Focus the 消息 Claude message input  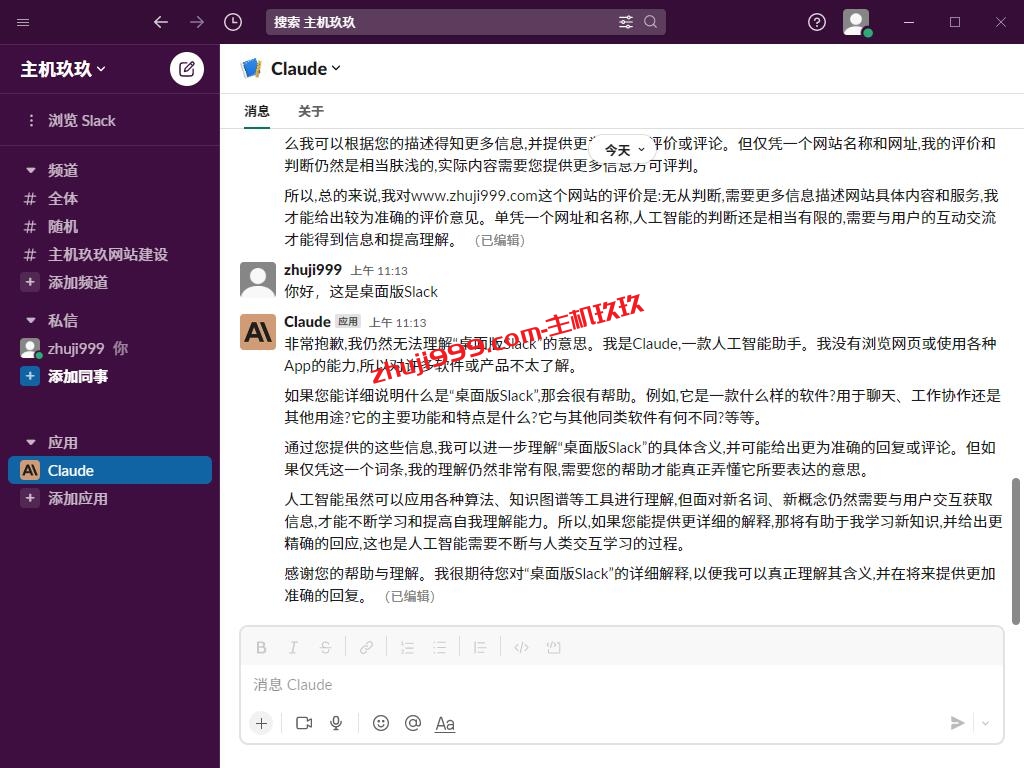click(x=622, y=684)
